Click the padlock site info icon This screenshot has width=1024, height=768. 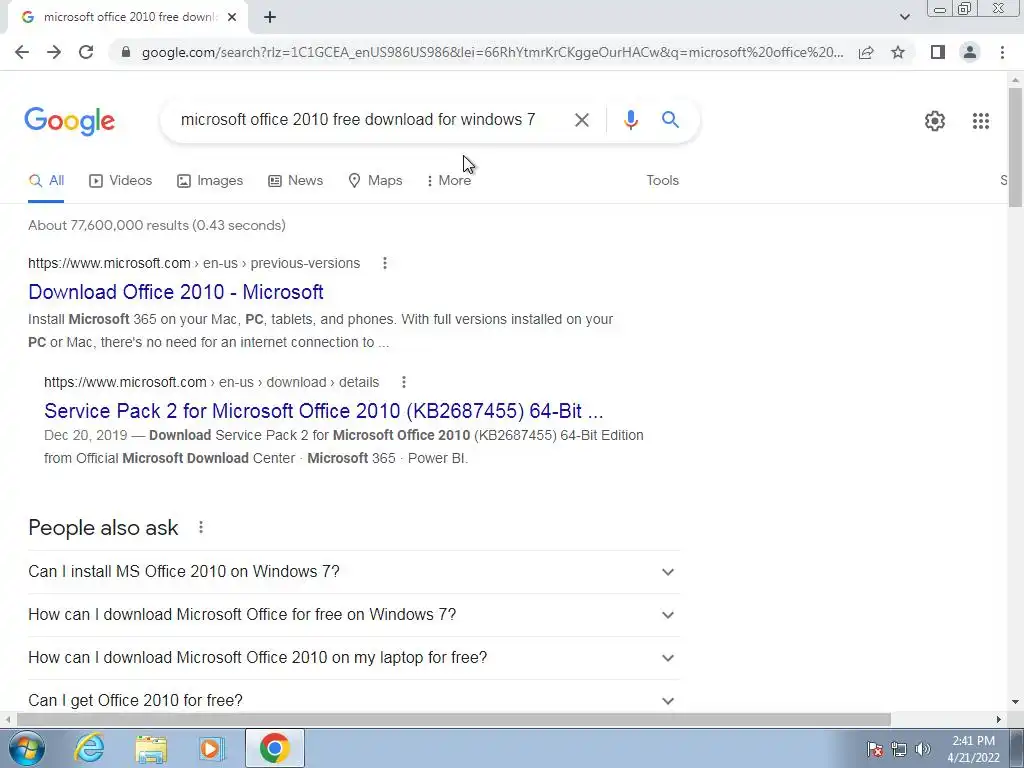tap(126, 52)
